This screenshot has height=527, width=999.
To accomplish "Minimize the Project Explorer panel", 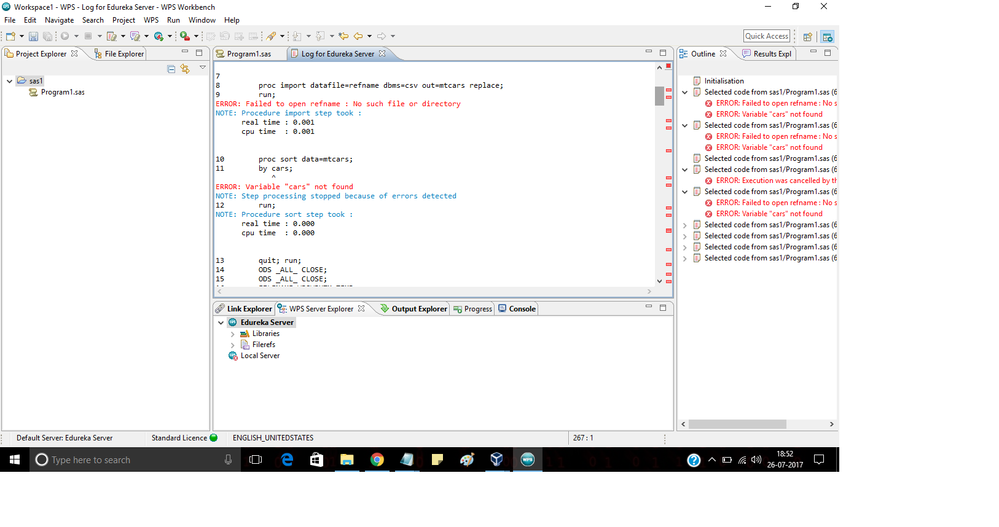I will click(185, 52).
